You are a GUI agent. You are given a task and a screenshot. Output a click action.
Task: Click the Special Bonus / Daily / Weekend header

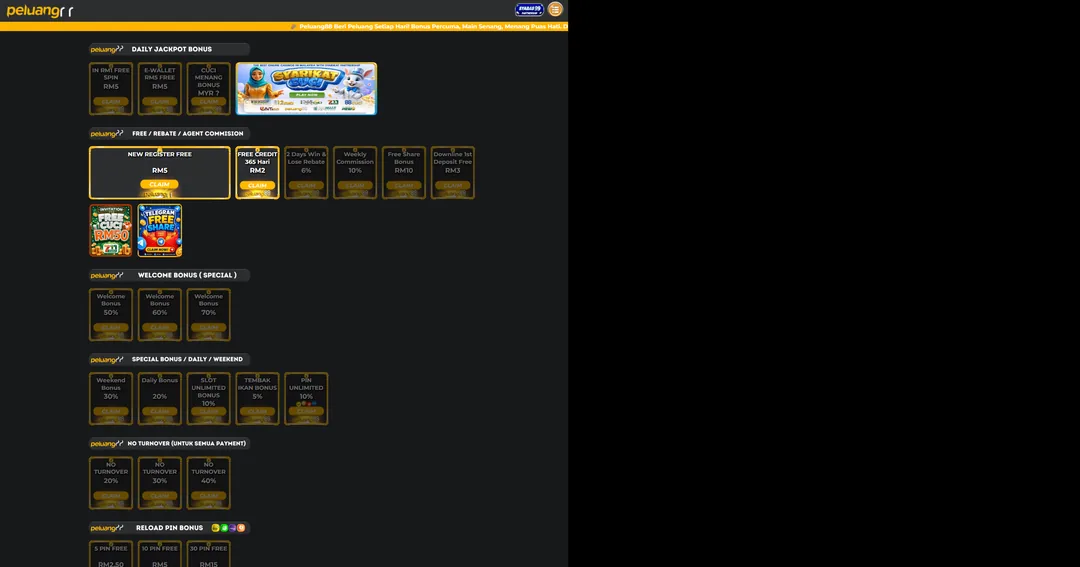click(x=169, y=359)
